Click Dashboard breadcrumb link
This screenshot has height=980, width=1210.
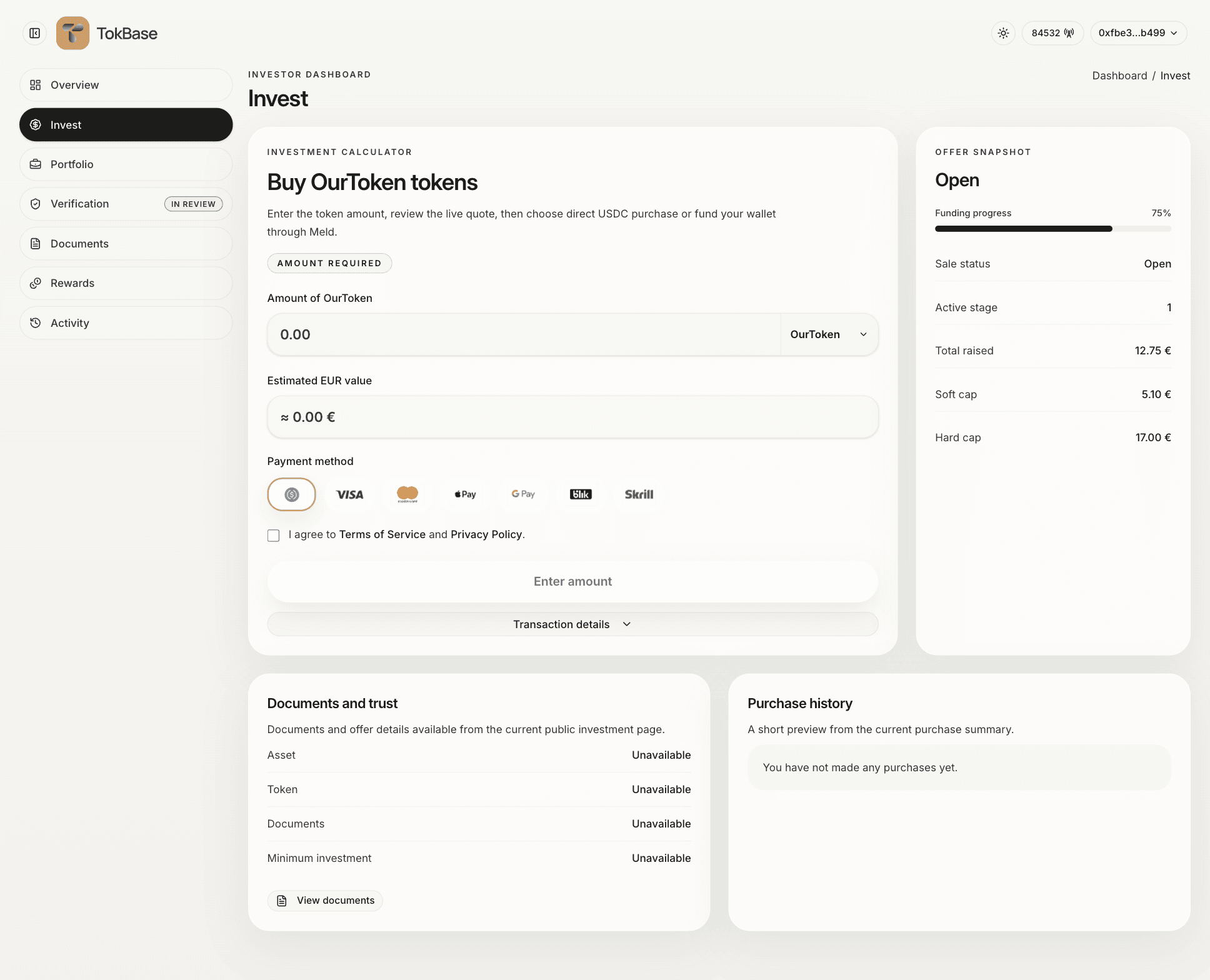coord(1119,76)
